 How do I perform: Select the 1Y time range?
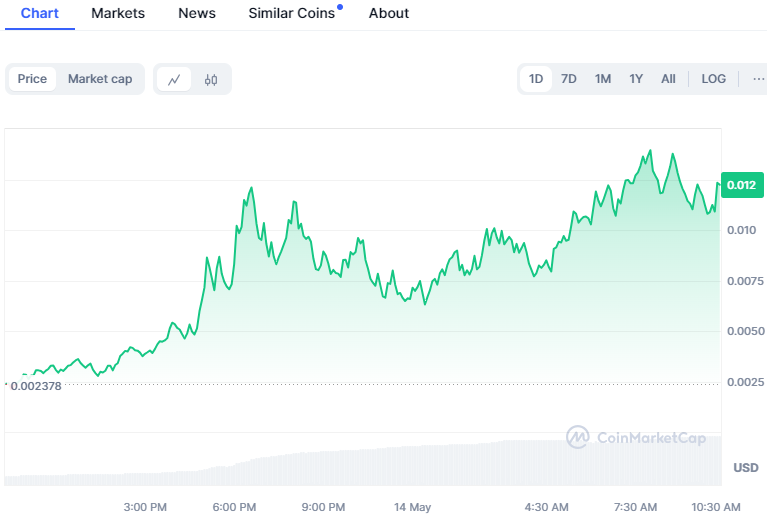click(636, 79)
